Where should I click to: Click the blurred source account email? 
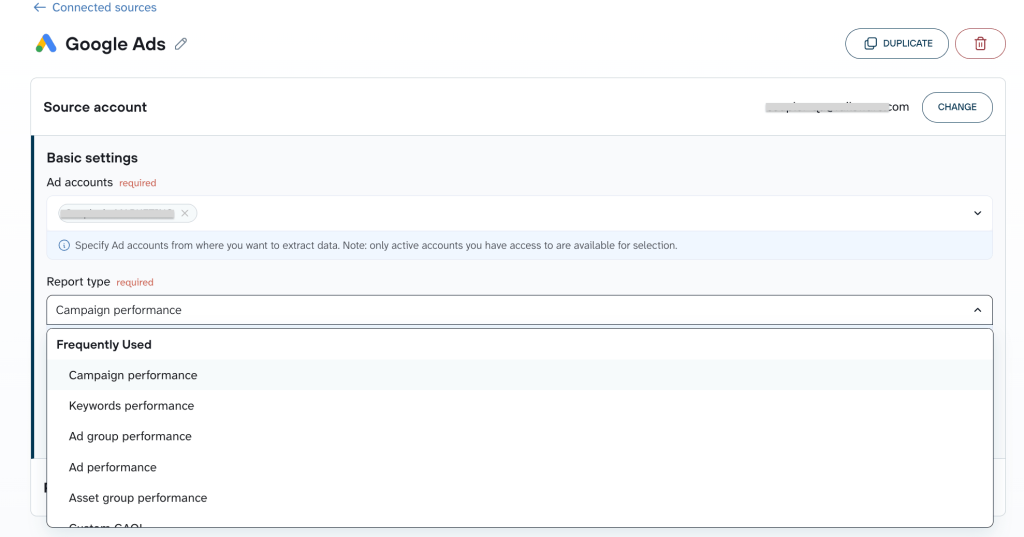click(837, 107)
